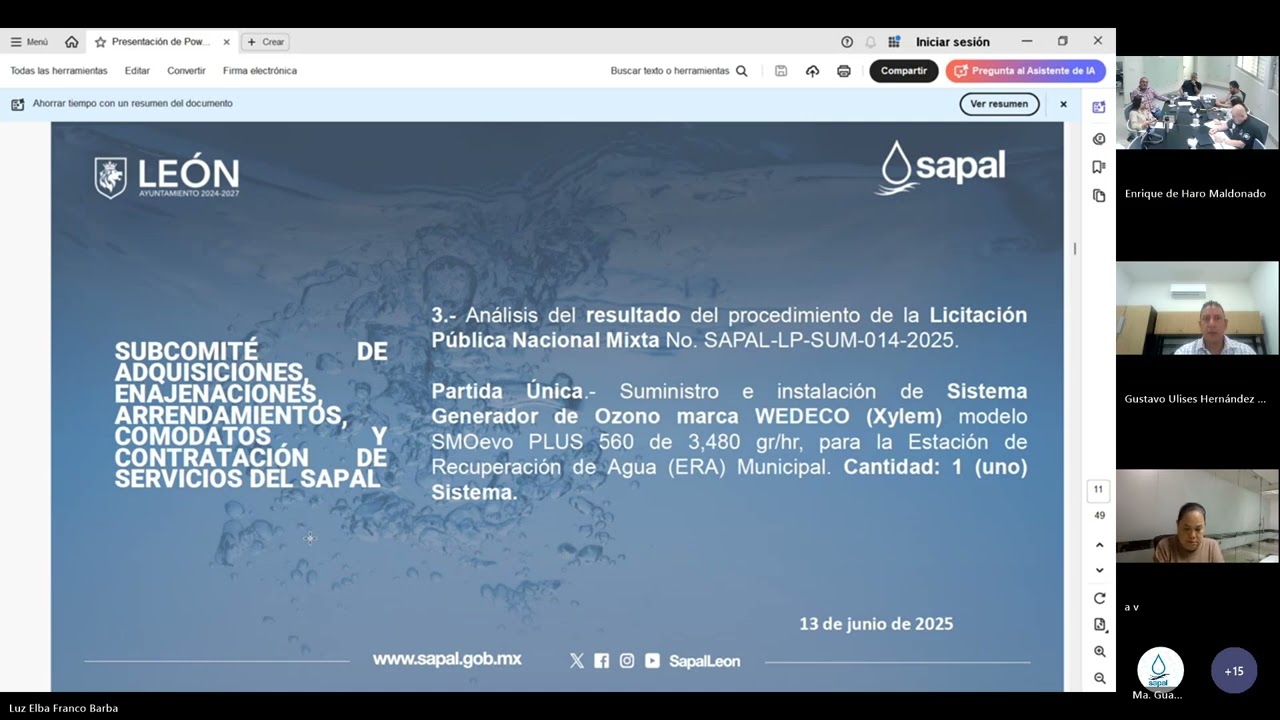The height and width of the screenshot is (720, 1280).
Task: Select participant a v video thumbnail
Action: [x=1197, y=516]
